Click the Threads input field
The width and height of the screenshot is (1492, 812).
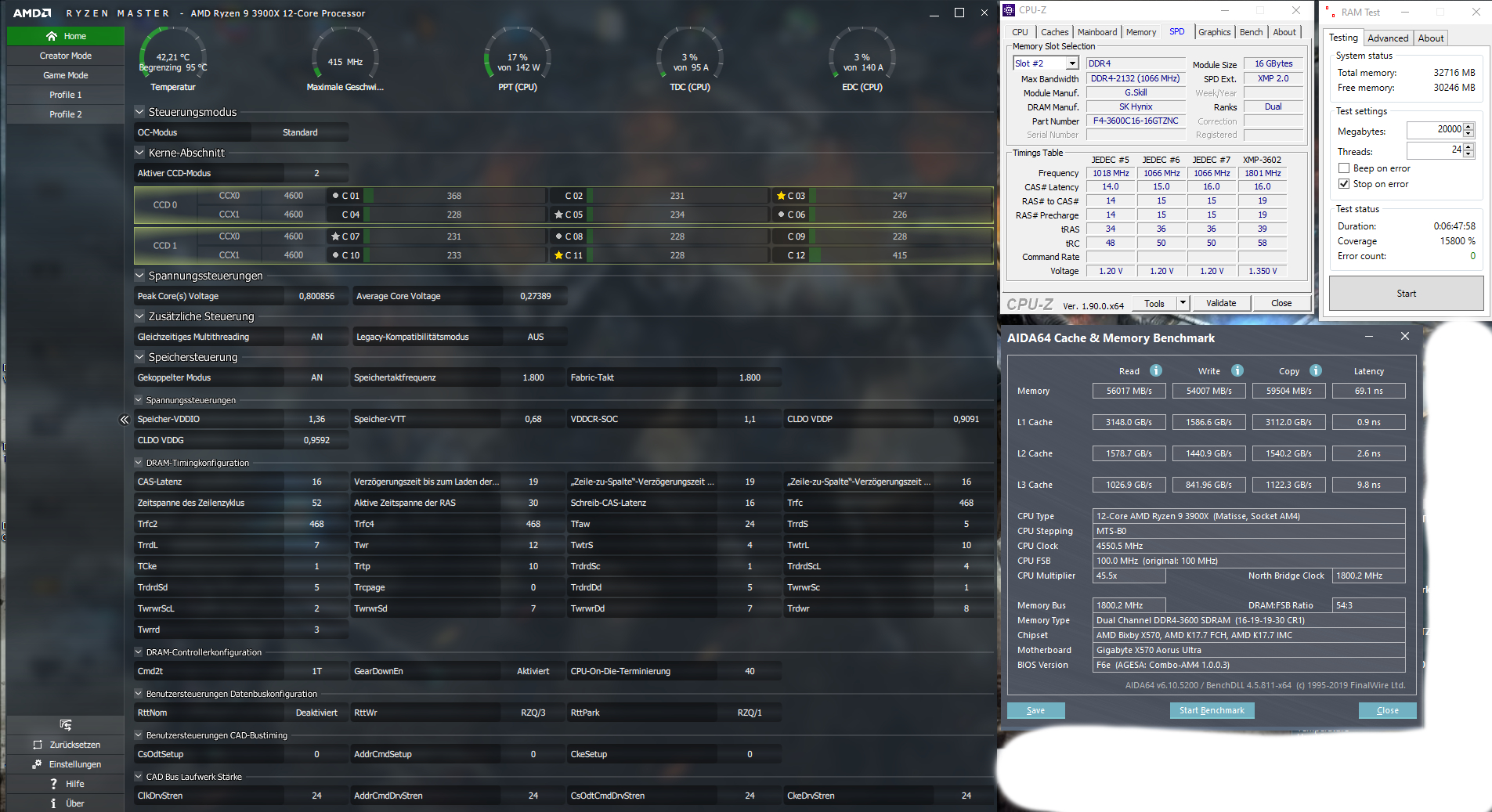(1435, 150)
